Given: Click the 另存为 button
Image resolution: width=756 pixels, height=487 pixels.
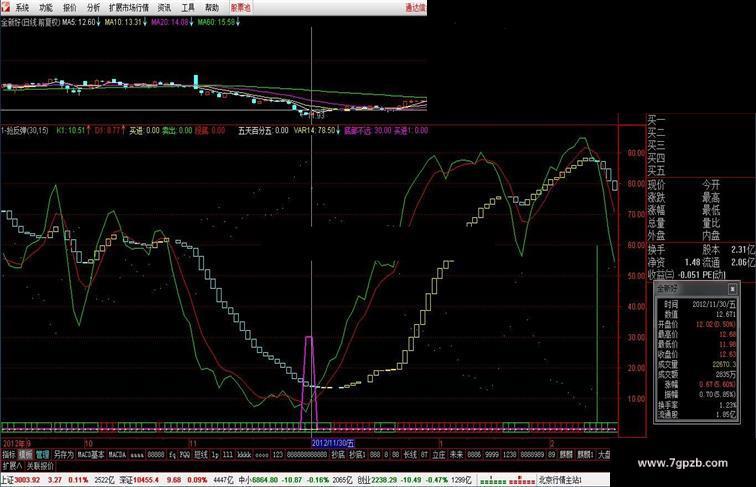Looking at the screenshot, I should click(64, 454).
